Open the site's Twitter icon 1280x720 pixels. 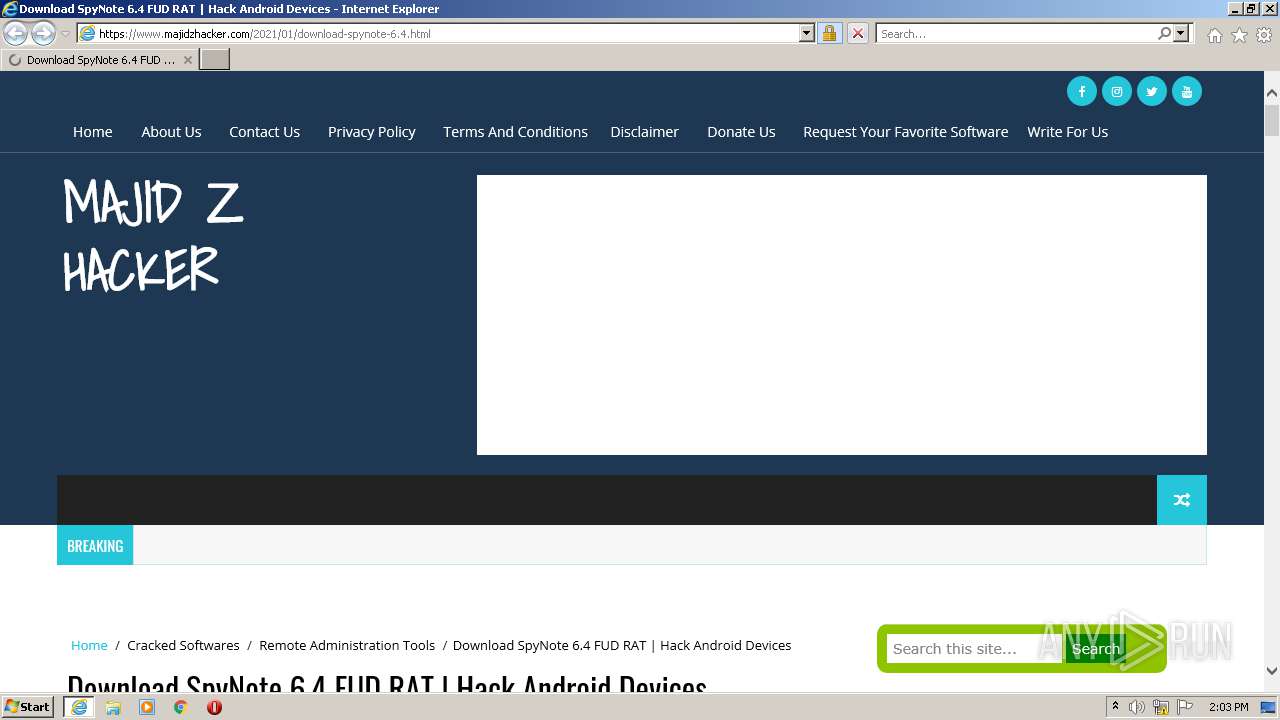click(x=1152, y=91)
